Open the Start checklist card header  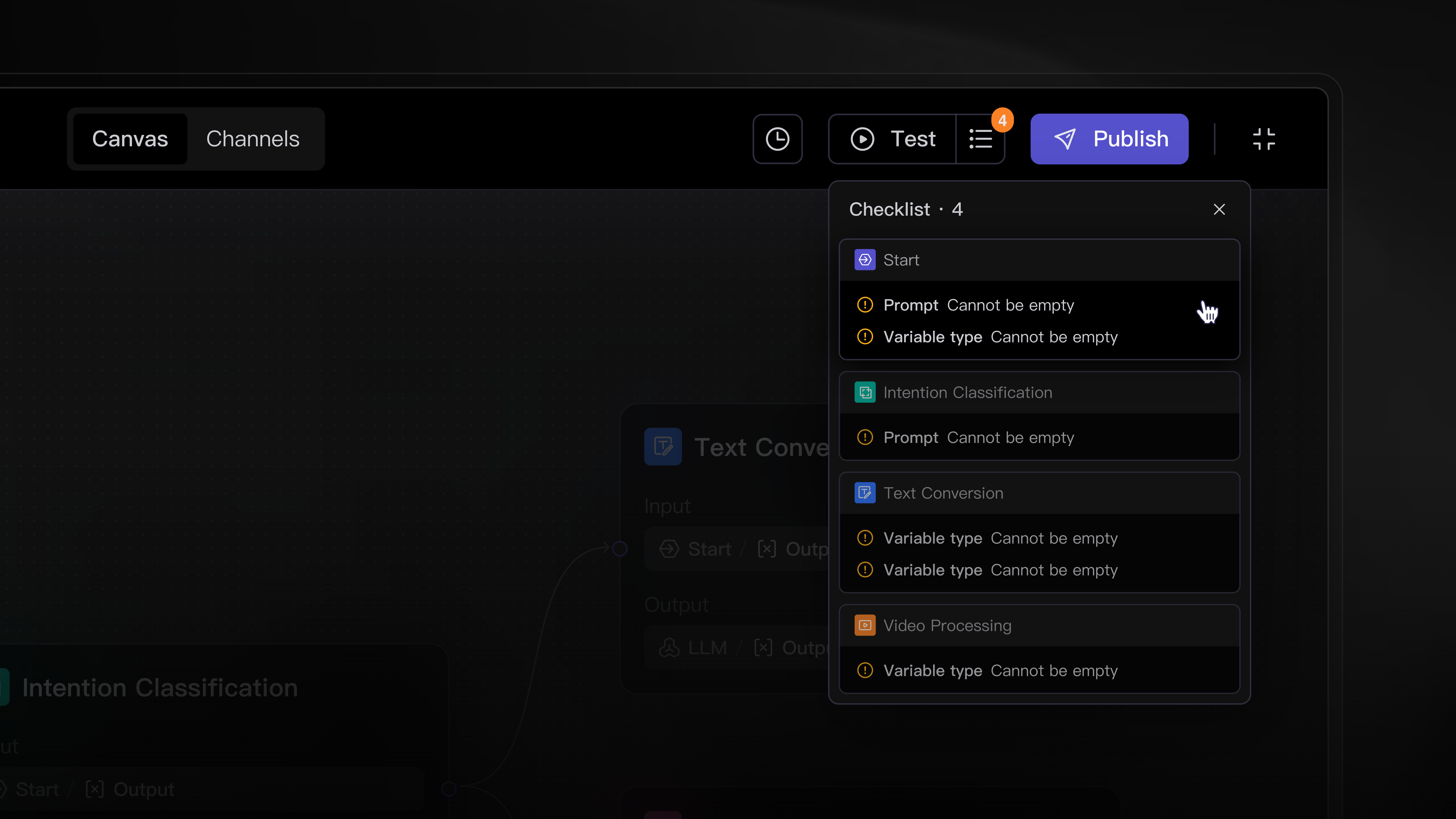(x=1039, y=260)
